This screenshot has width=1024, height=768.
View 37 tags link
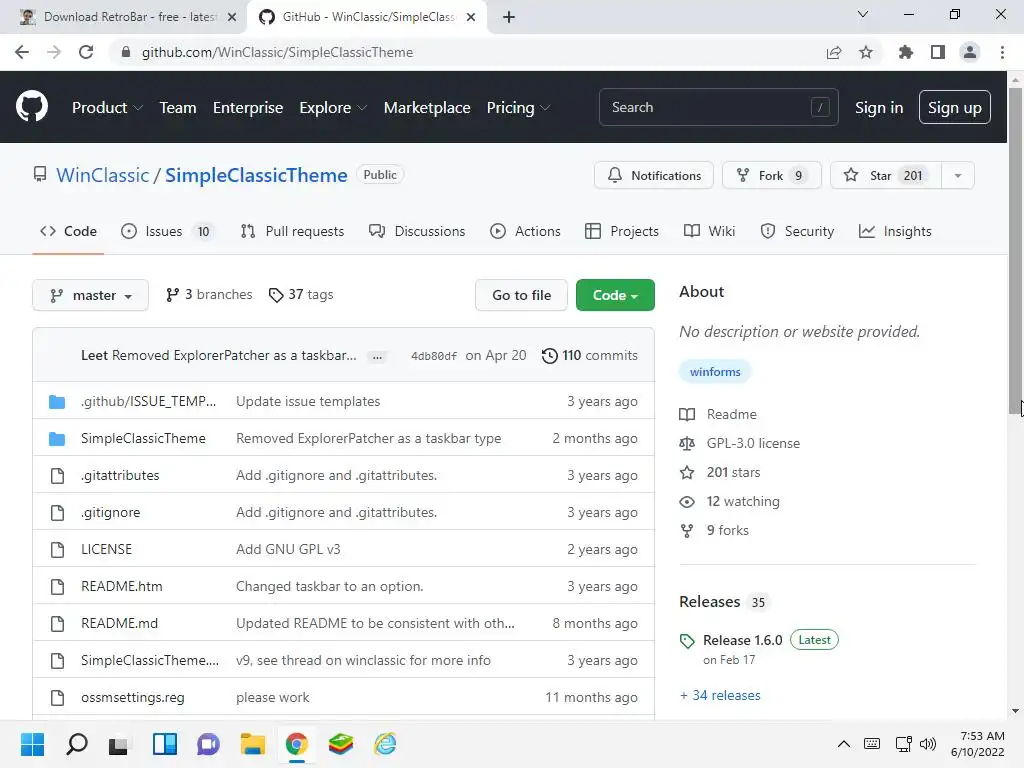pyautogui.click(x=301, y=295)
